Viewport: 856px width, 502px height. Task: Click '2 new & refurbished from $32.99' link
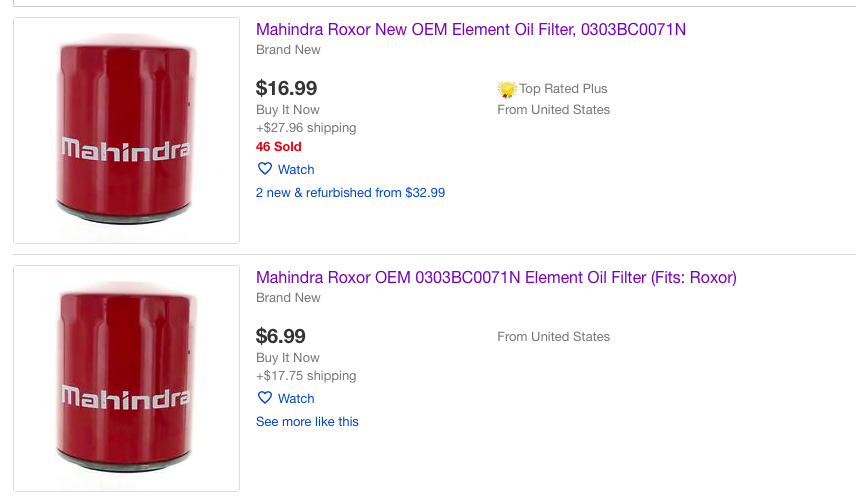tap(350, 193)
